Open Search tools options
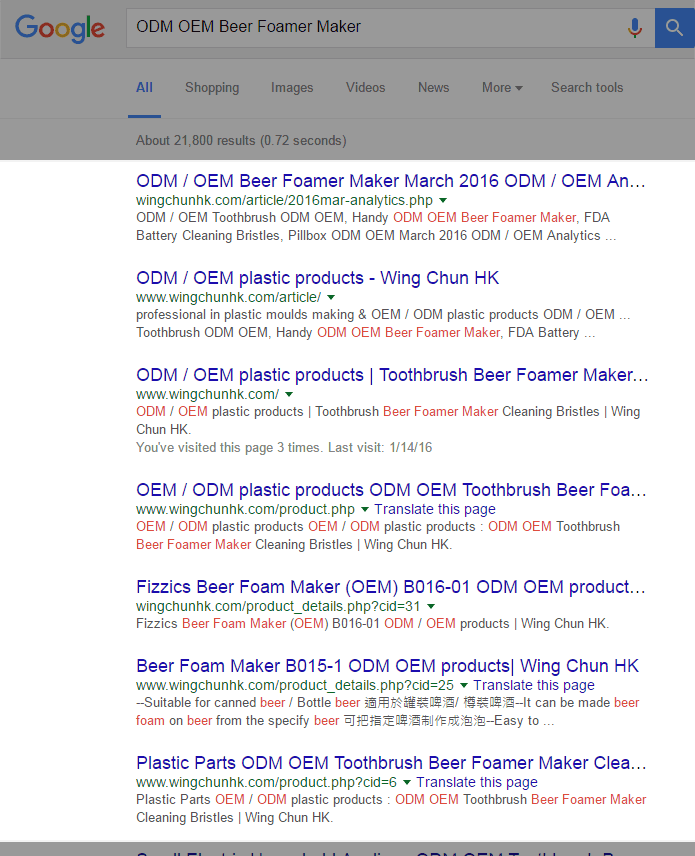Viewport: 695px width, 856px height. [587, 87]
